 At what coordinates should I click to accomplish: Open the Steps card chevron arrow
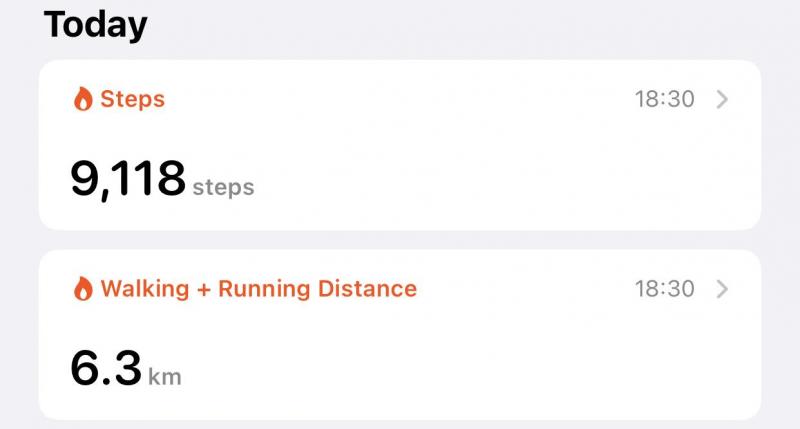tap(722, 99)
